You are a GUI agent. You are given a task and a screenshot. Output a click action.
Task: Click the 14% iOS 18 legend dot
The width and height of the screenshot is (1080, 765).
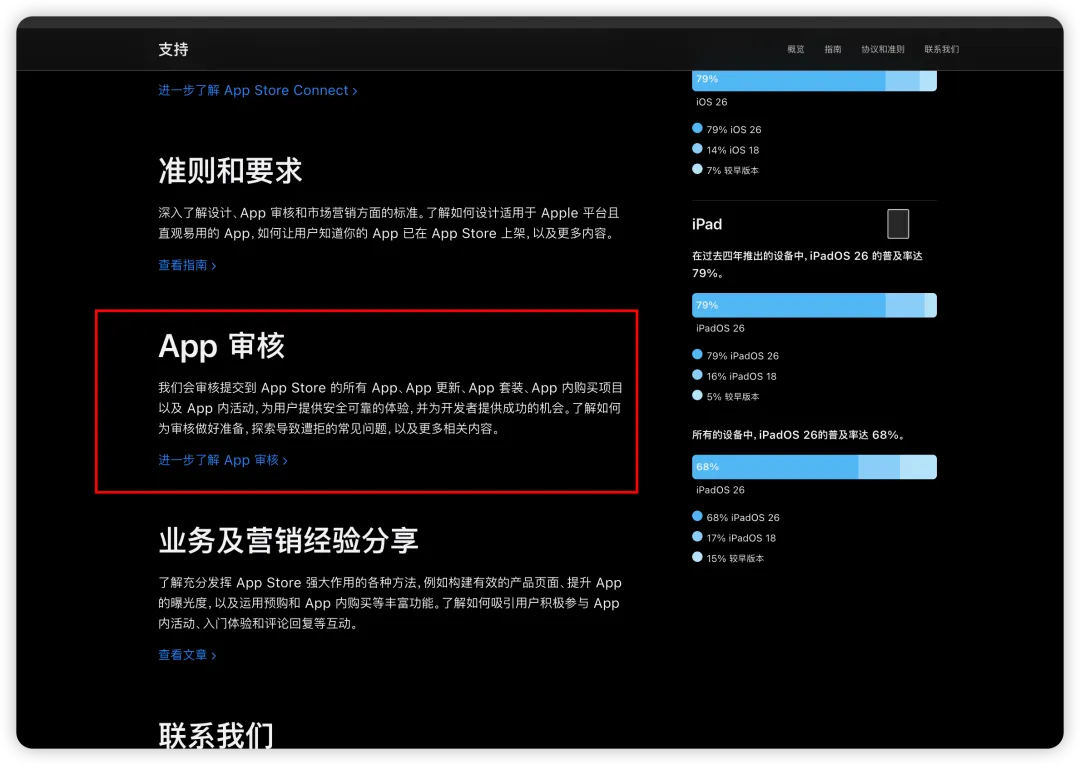tap(697, 149)
